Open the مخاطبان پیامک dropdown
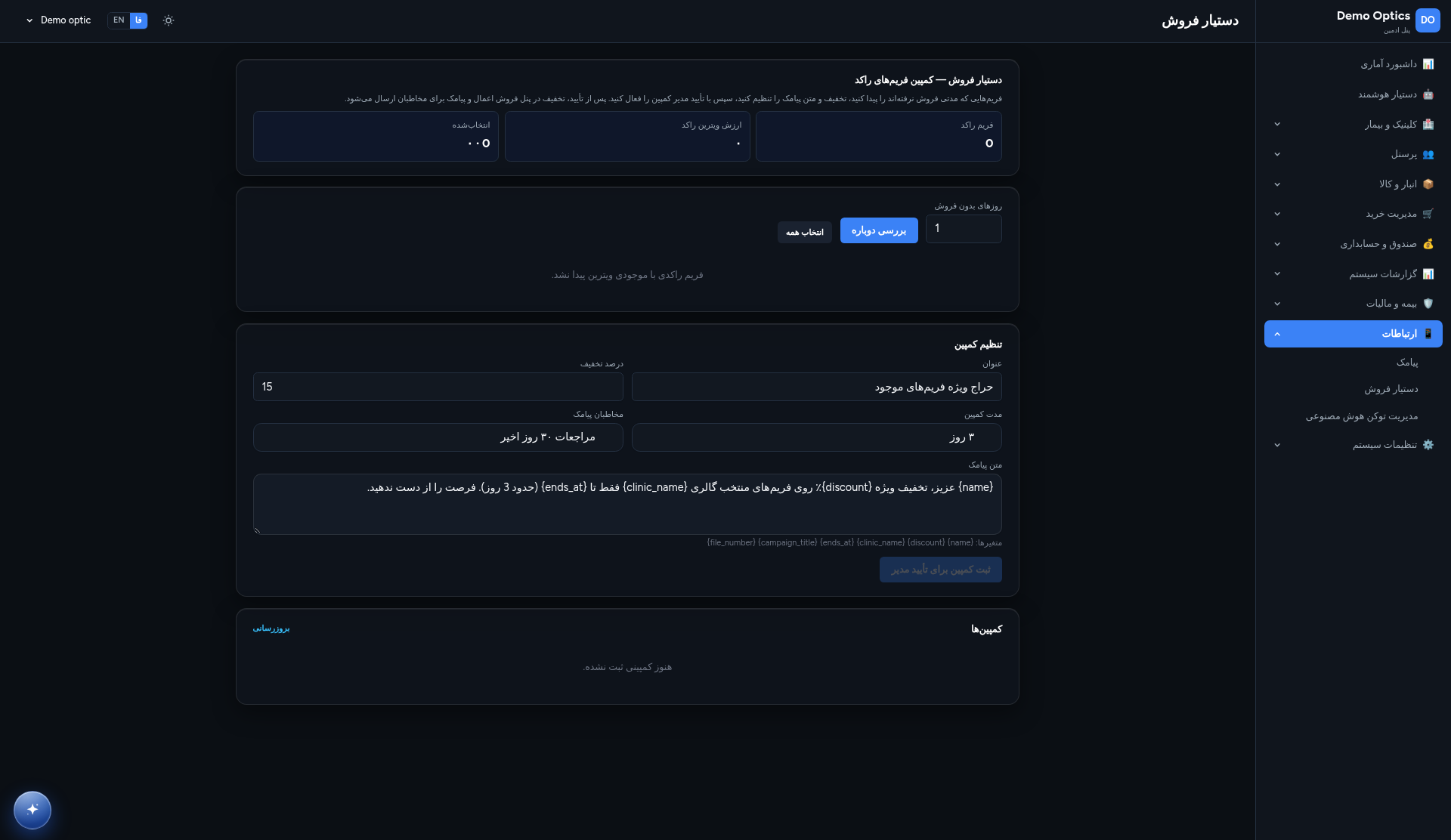Screen dimensions: 1451x840 438,437
